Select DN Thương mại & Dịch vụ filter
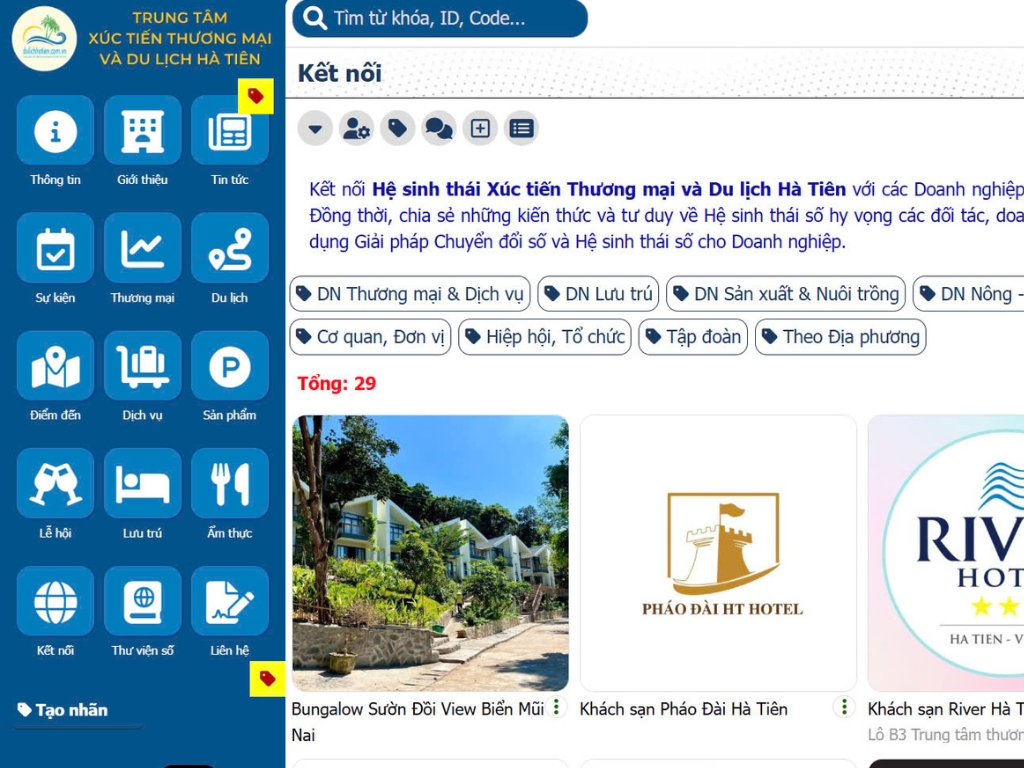The height and width of the screenshot is (768, 1024). coord(410,294)
